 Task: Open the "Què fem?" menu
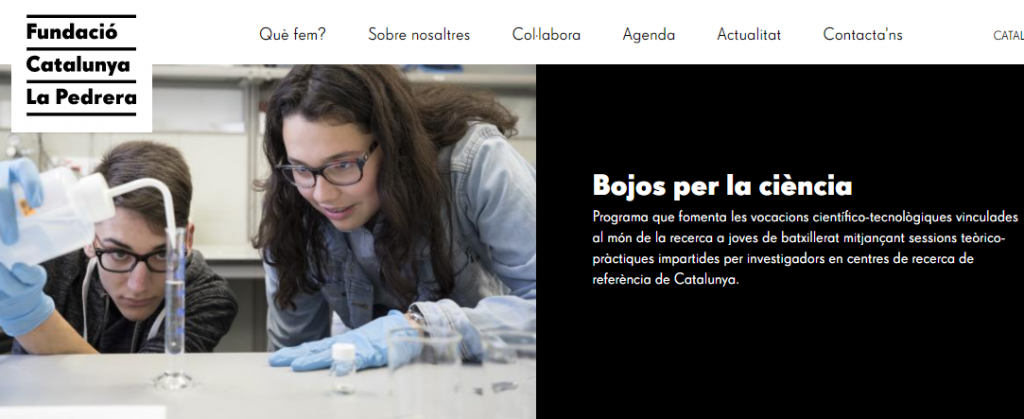pyautogui.click(x=292, y=35)
